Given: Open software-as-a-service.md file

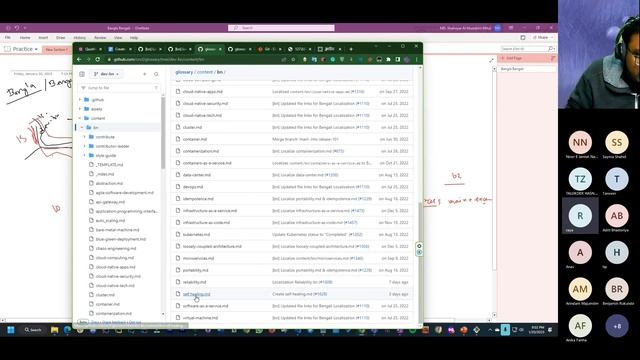Looking at the screenshot, I should click(x=205, y=306).
